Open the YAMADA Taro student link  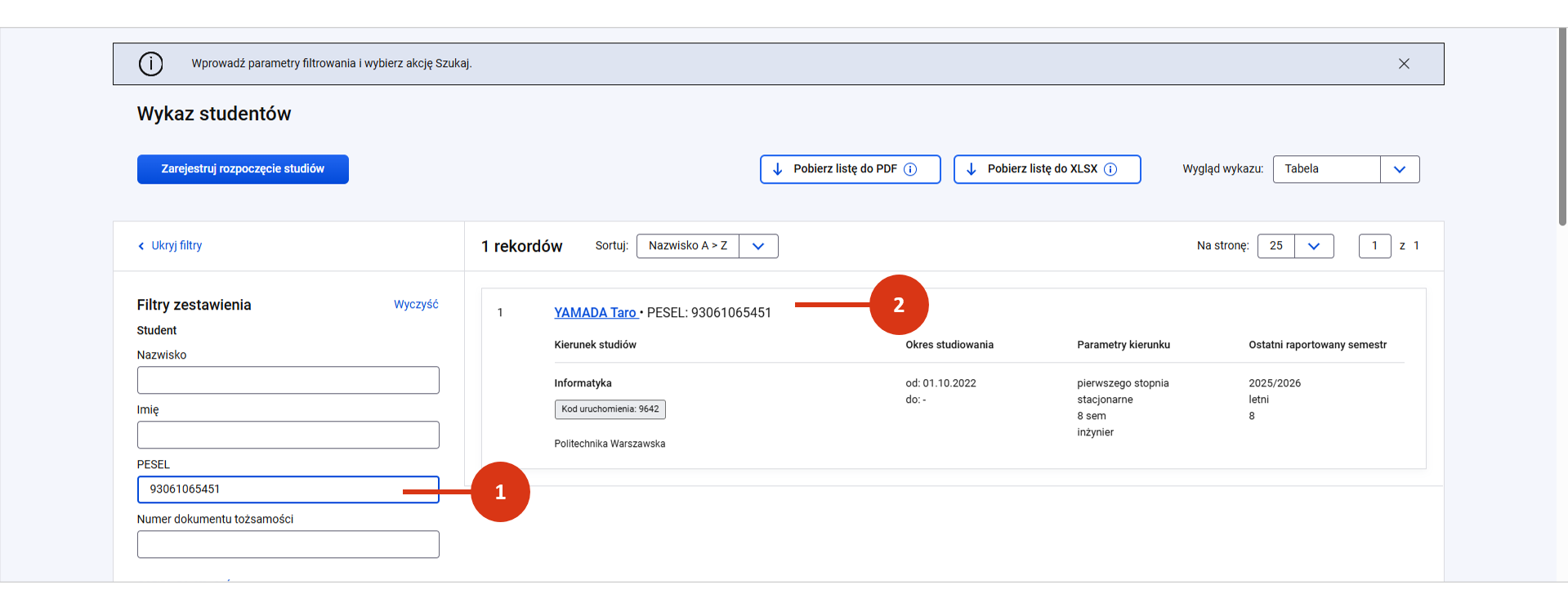point(596,313)
